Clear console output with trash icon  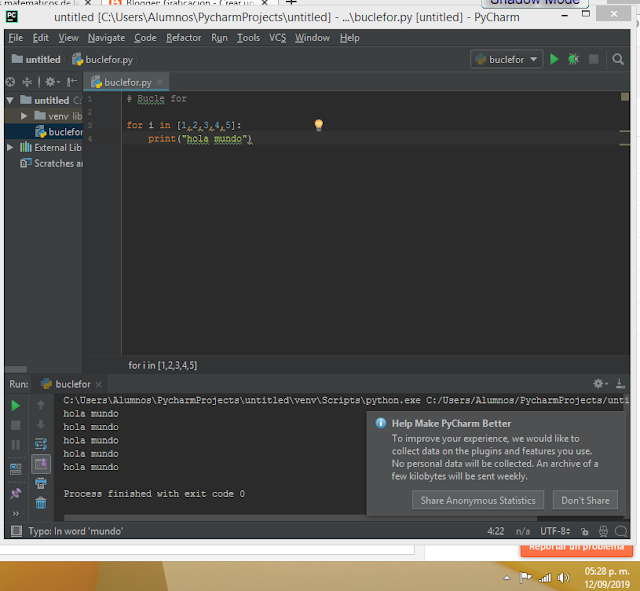[x=40, y=503]
